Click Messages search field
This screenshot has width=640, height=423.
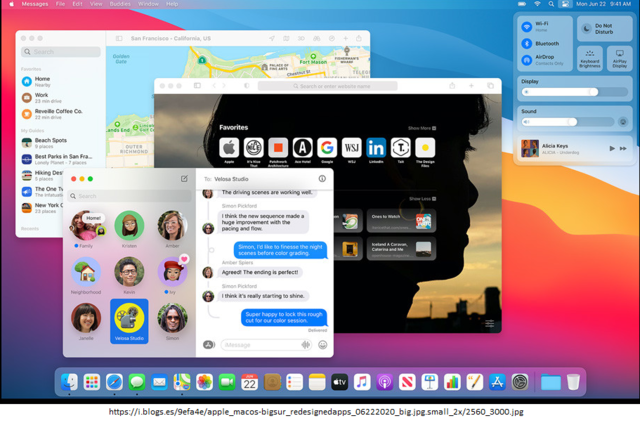(x=129, y=196)
